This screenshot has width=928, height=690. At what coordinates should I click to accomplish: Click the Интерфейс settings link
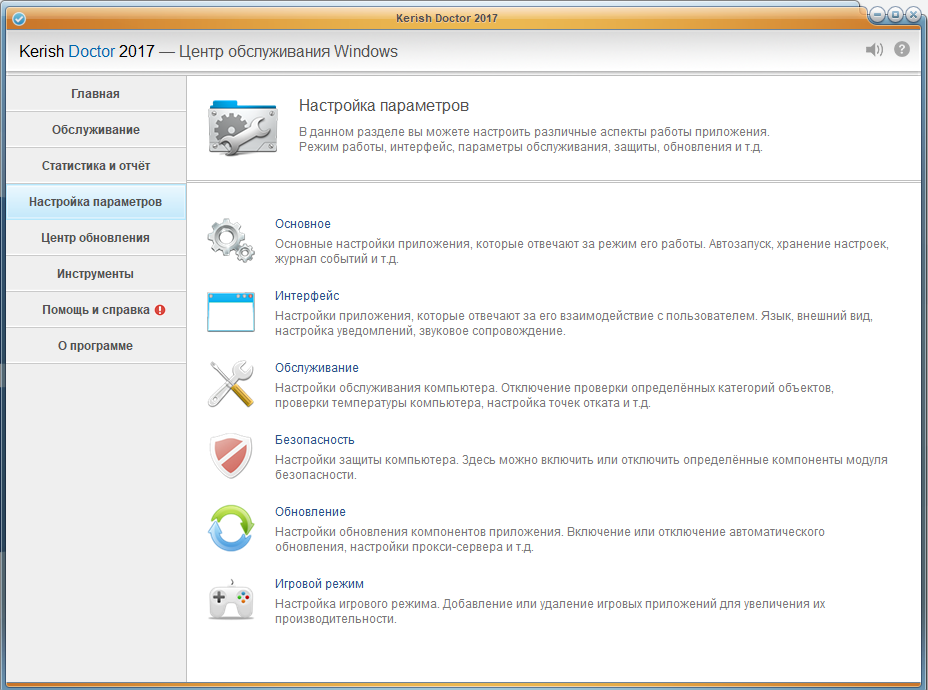point(307,296)
